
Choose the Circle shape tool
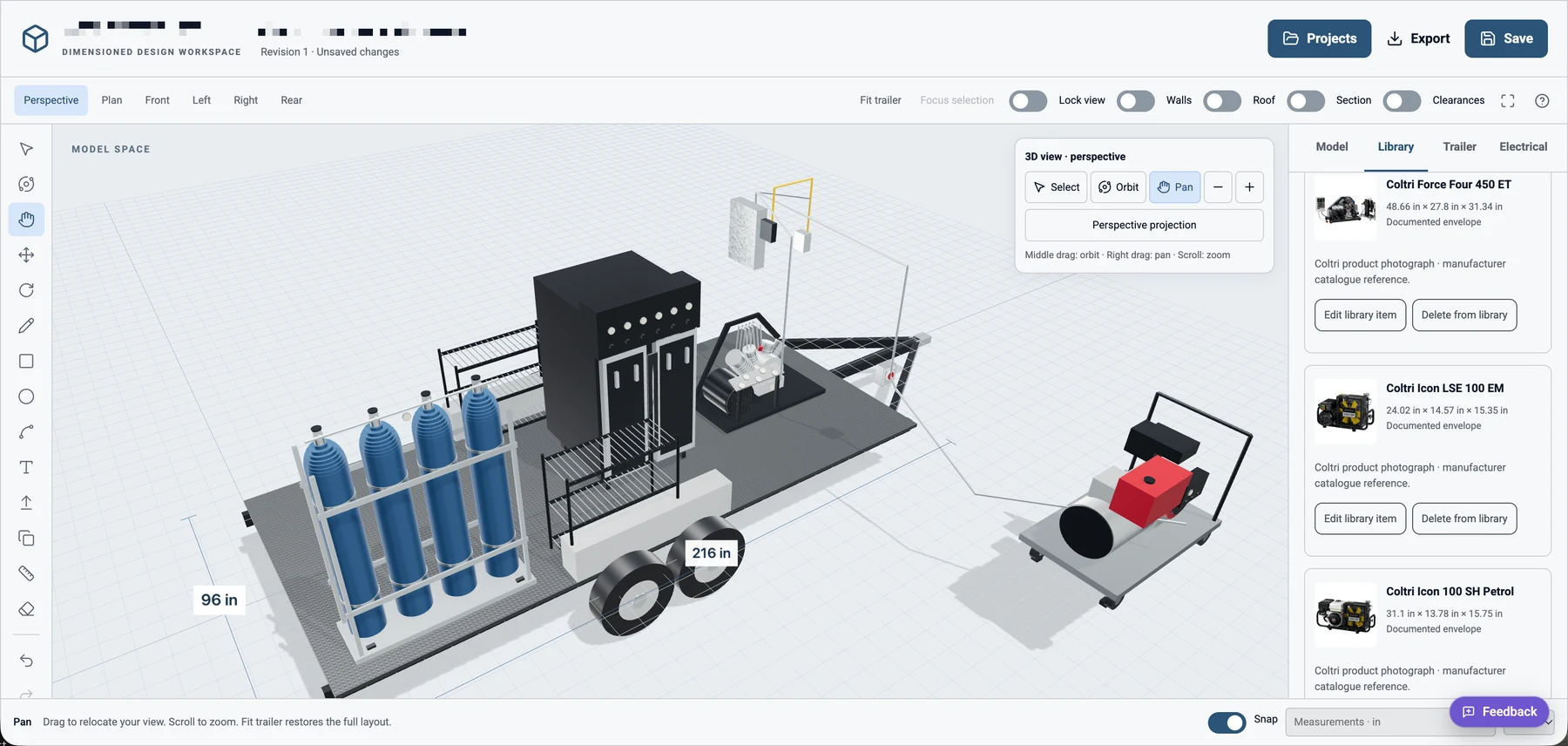[26, 397]
